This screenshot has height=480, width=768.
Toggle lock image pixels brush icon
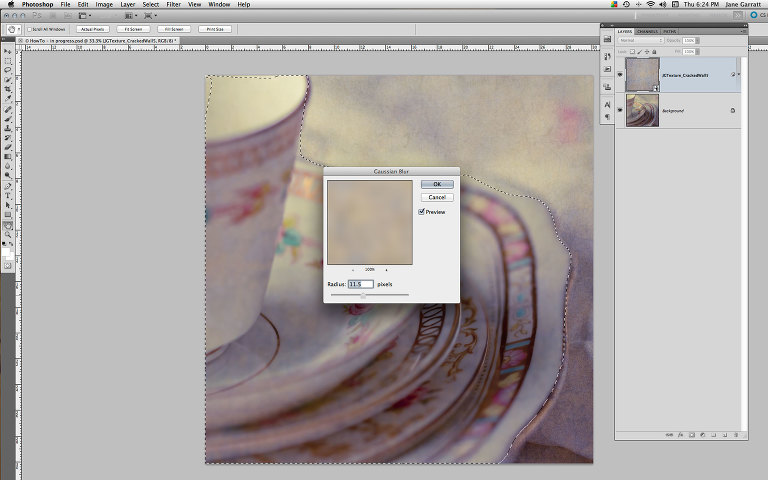(x=640, y=51)
